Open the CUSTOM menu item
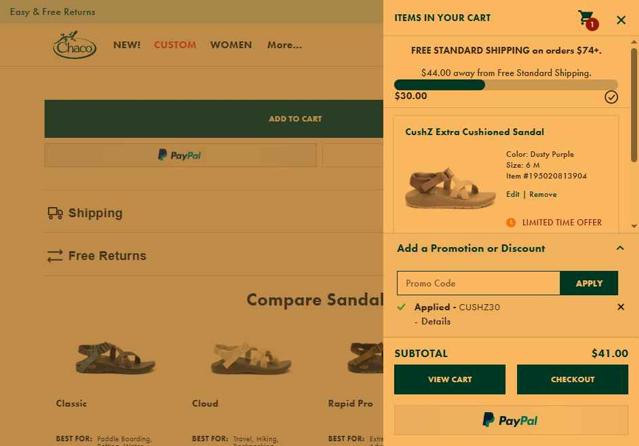The image size is (639, 446). [175, 45]
